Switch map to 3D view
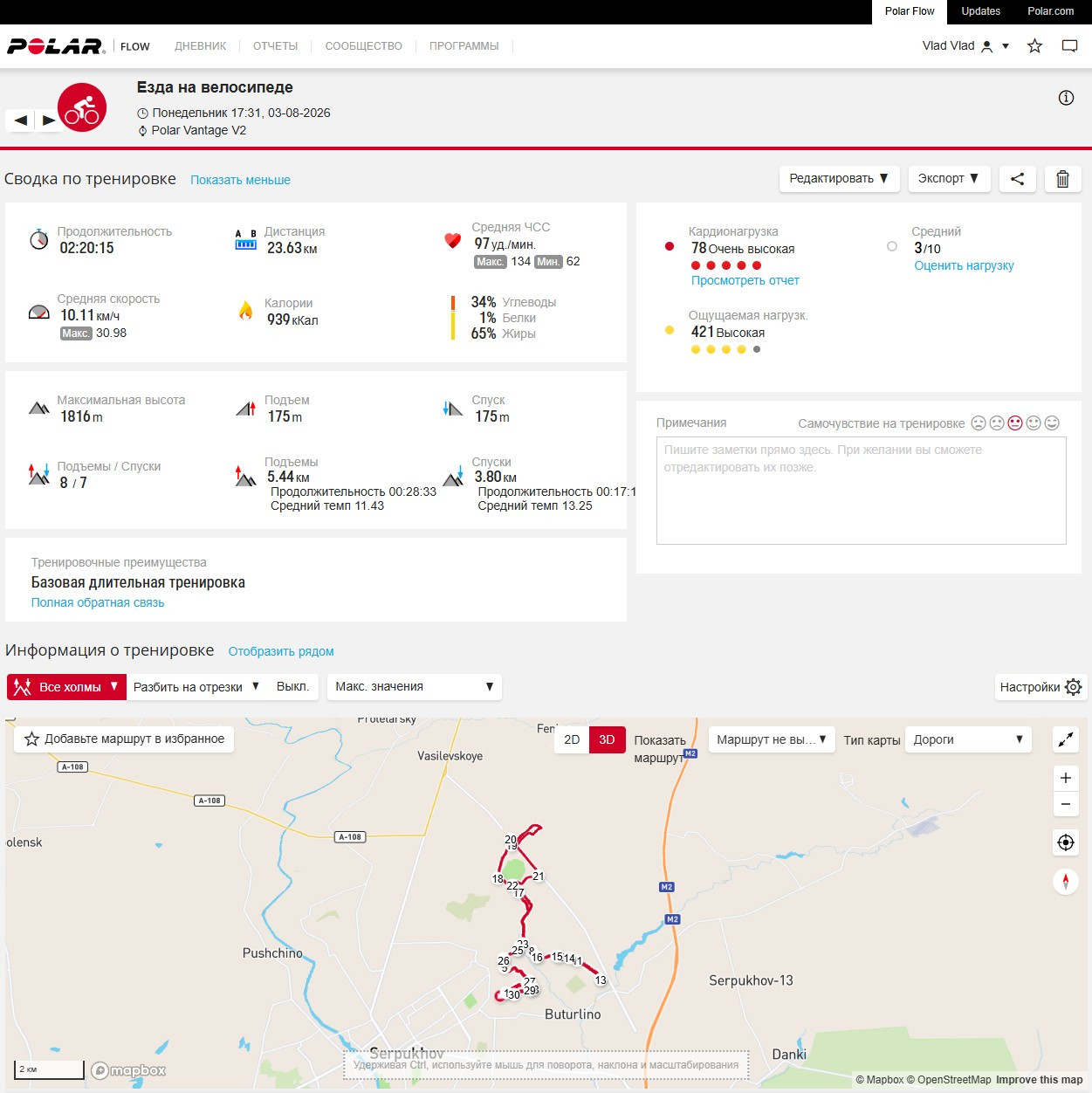This screenshot has height=1093, width=1092. click(607, 739)
